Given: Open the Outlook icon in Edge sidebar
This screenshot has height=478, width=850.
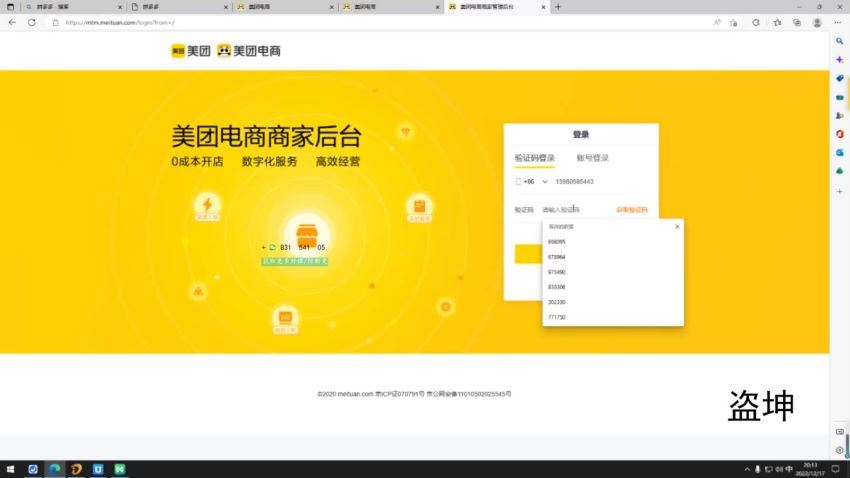Looking at the screenshot, I should (x=840, y=153).
